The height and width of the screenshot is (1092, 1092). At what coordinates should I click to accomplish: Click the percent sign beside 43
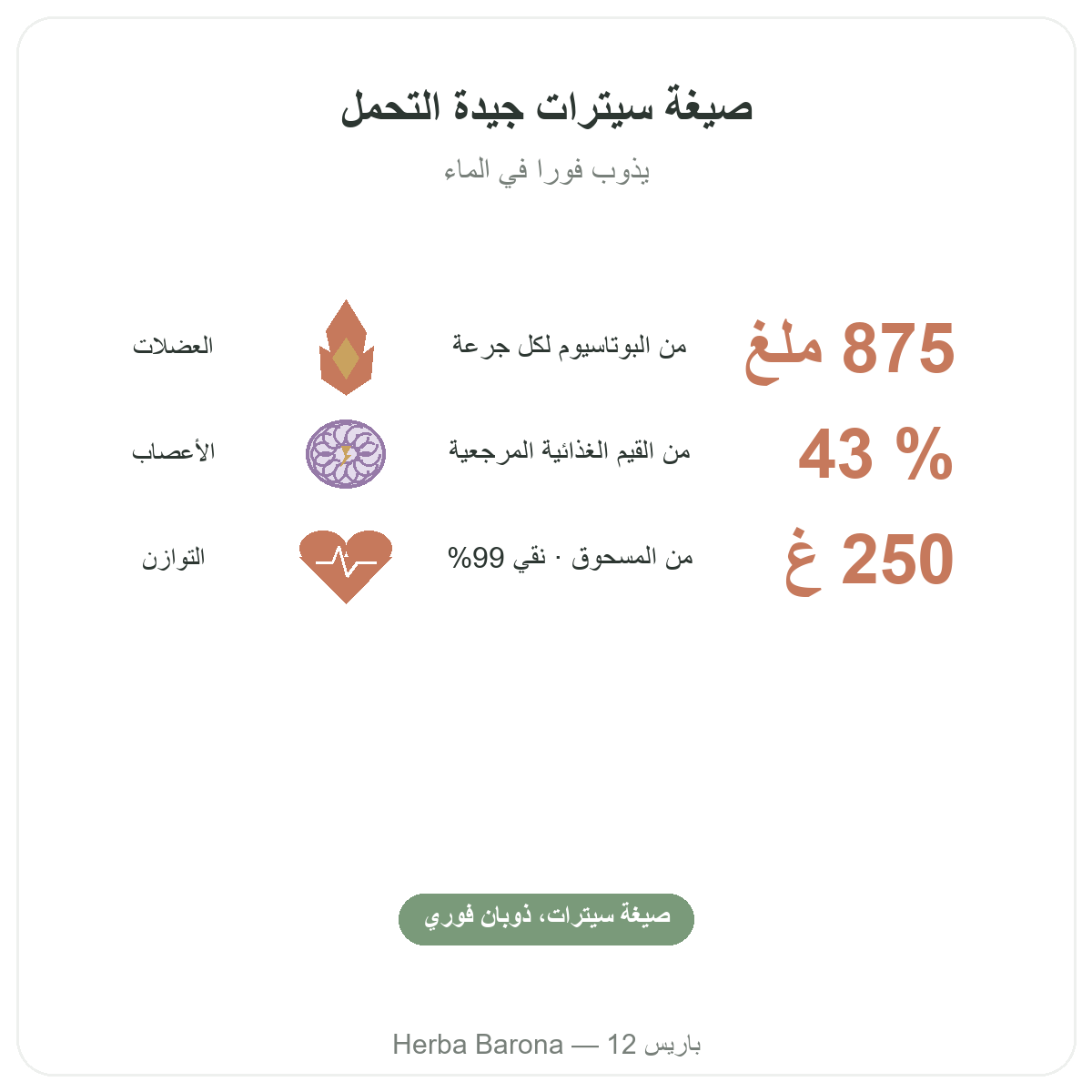click(x=925, y=454)
